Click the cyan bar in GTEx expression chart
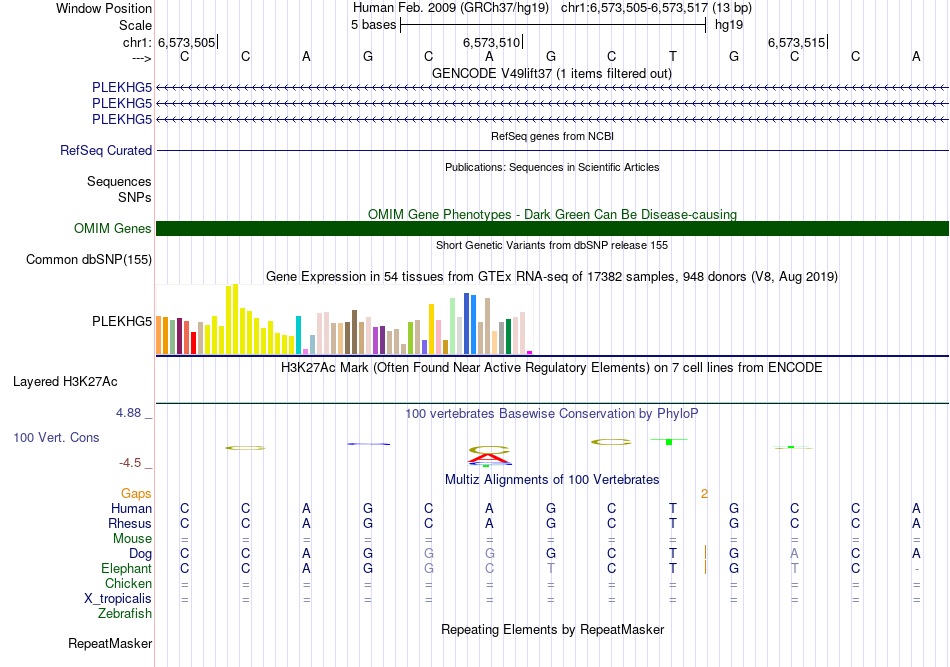Screen dimensions: 950x667 [x=298, y=335]
